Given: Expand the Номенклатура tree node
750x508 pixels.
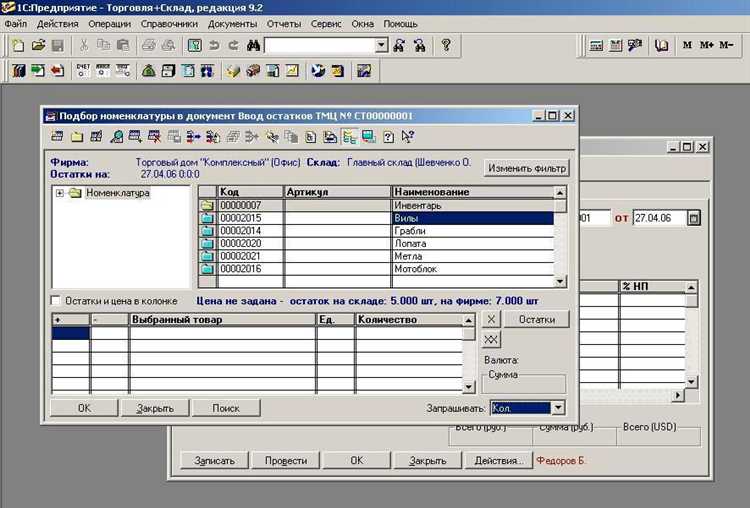Looking at the screenshot, I should pyautogui.click(x=60, y=193).
